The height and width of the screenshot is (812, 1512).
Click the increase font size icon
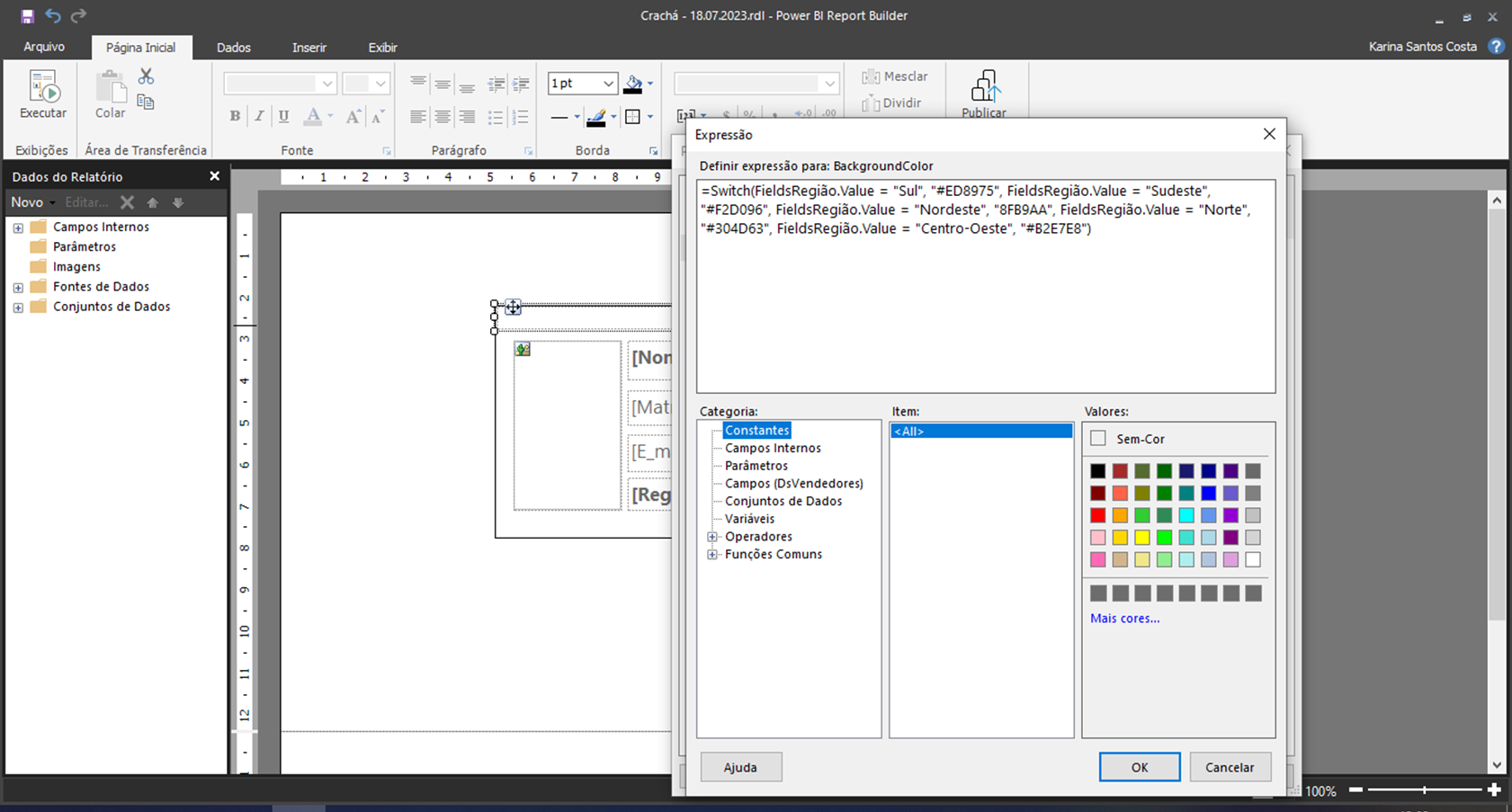point(353,116)
